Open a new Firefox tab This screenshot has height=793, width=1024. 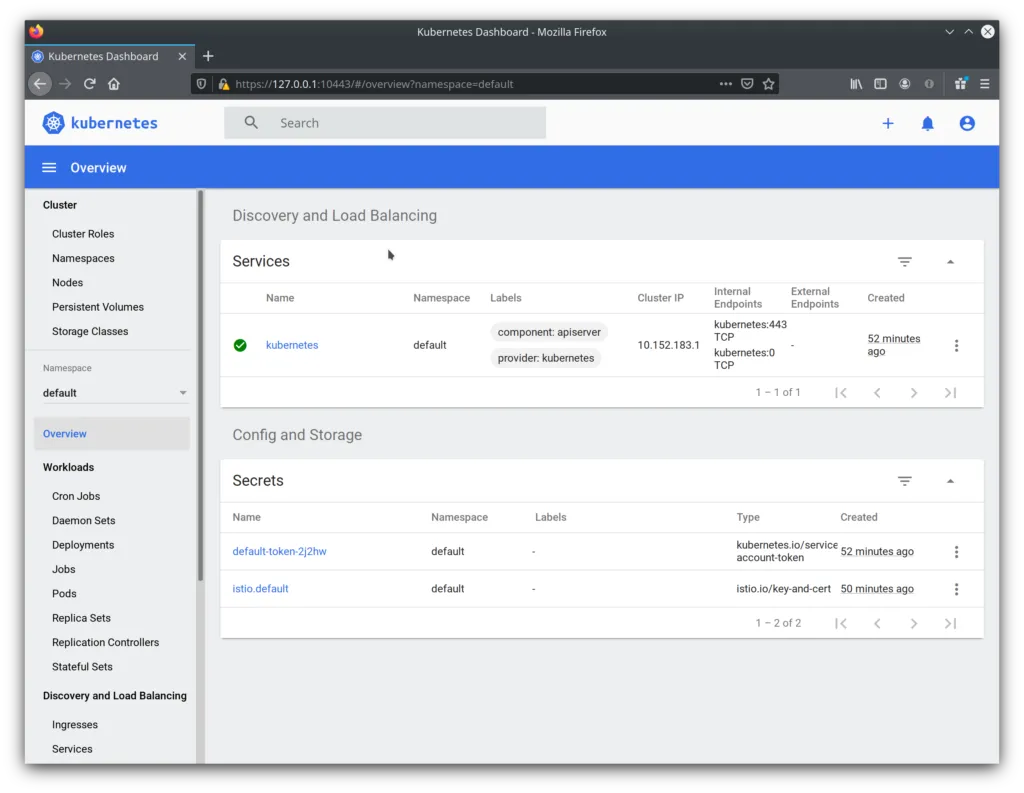[x=208, y=56]
